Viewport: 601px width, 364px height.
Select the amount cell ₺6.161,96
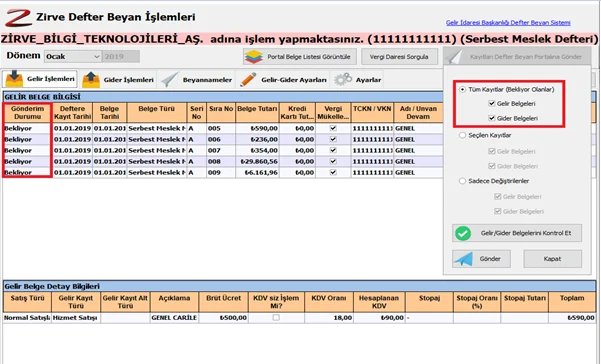[257, 173]
